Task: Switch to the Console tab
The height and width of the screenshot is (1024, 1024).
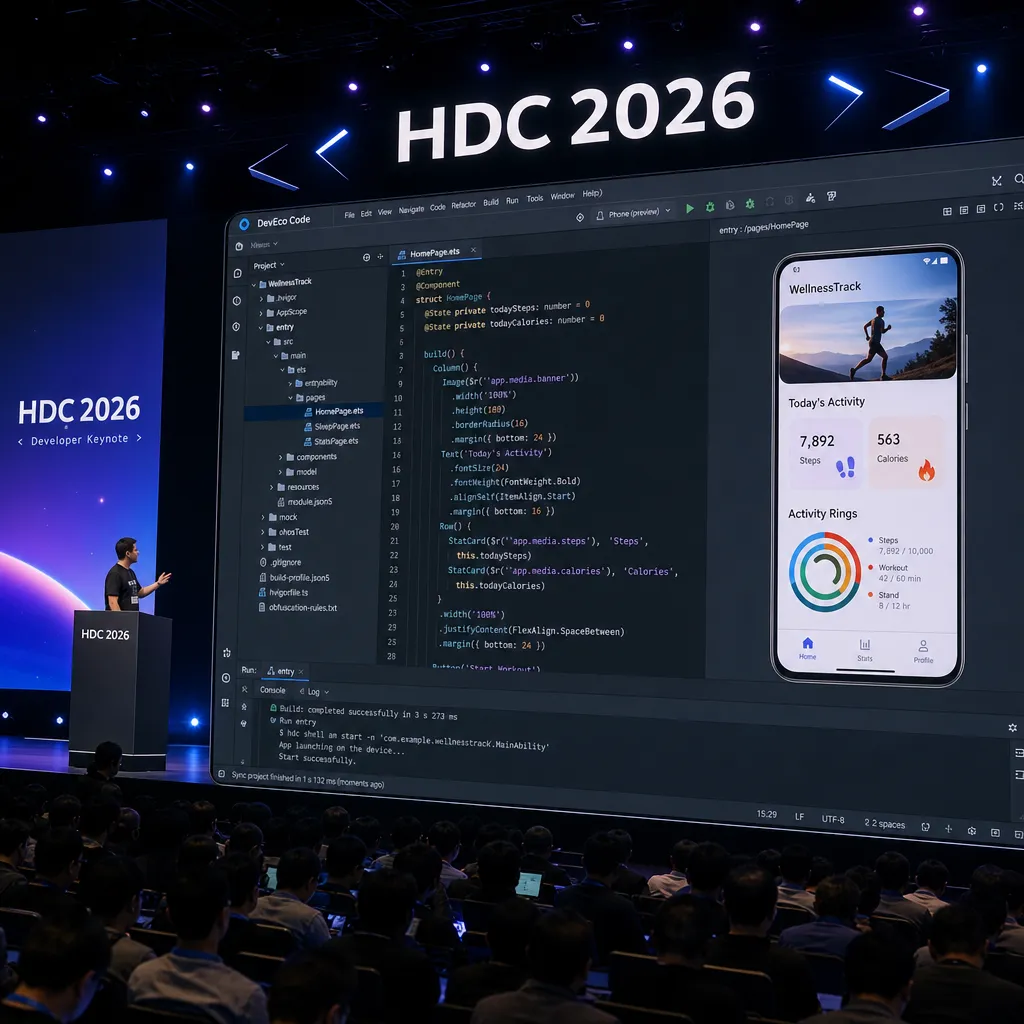Action: (272, 690)
